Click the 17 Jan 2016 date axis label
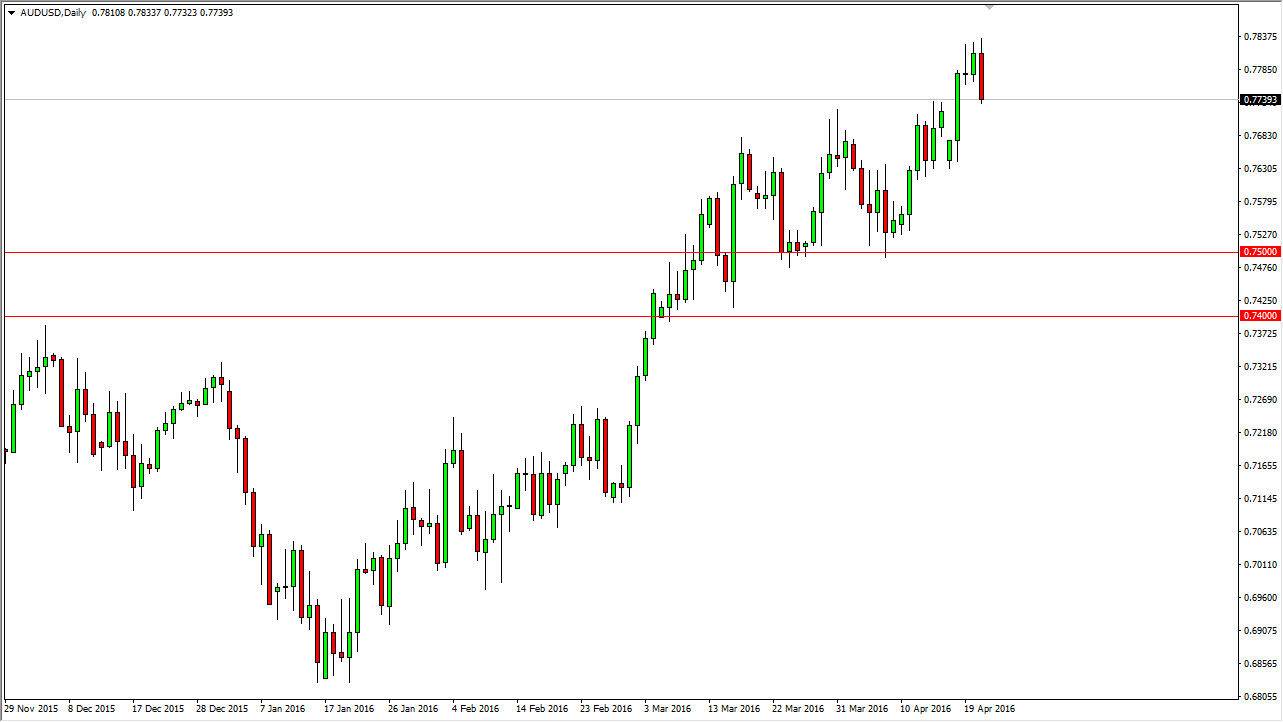This screenshot has width=1283, height=722. (x=348, y=707)
